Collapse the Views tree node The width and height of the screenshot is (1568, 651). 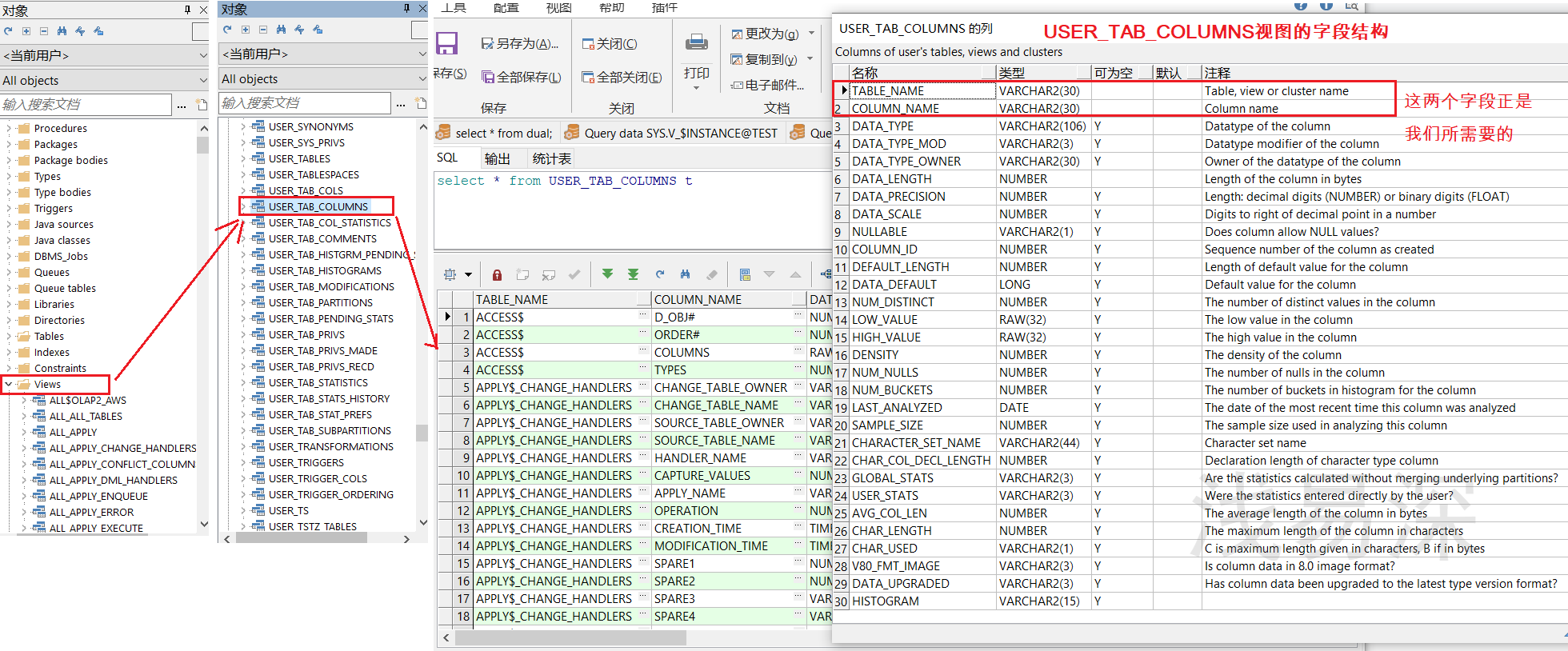[8, 385]
